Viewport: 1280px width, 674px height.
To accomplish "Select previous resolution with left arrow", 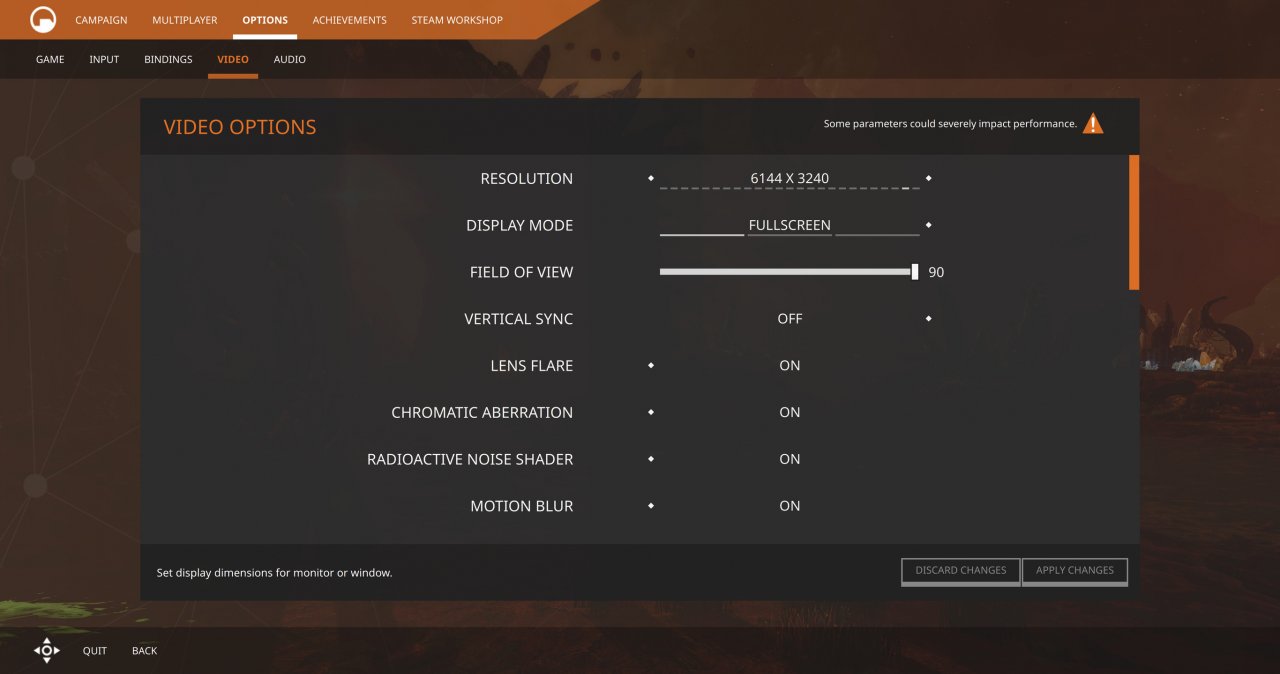I will (651, 178).
